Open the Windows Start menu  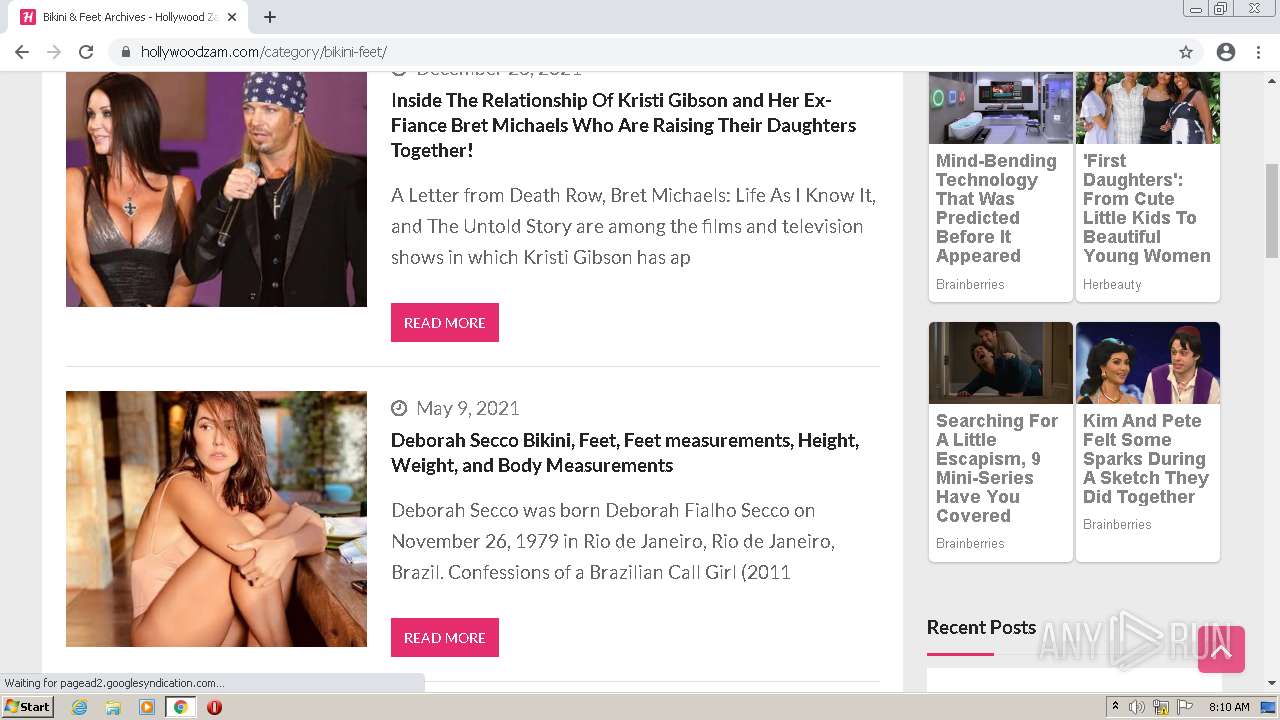click(28, 706)
